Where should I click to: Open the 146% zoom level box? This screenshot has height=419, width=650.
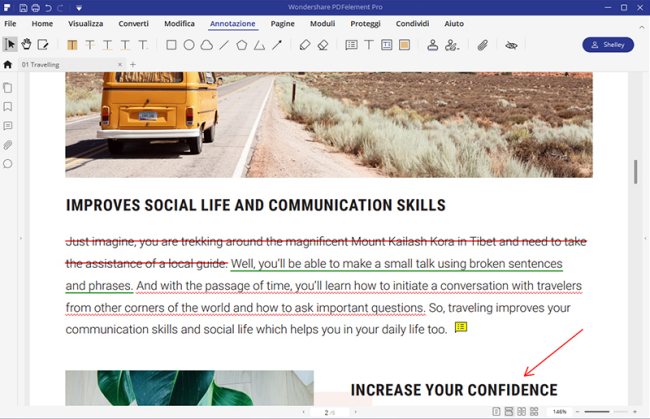point(560,412)
